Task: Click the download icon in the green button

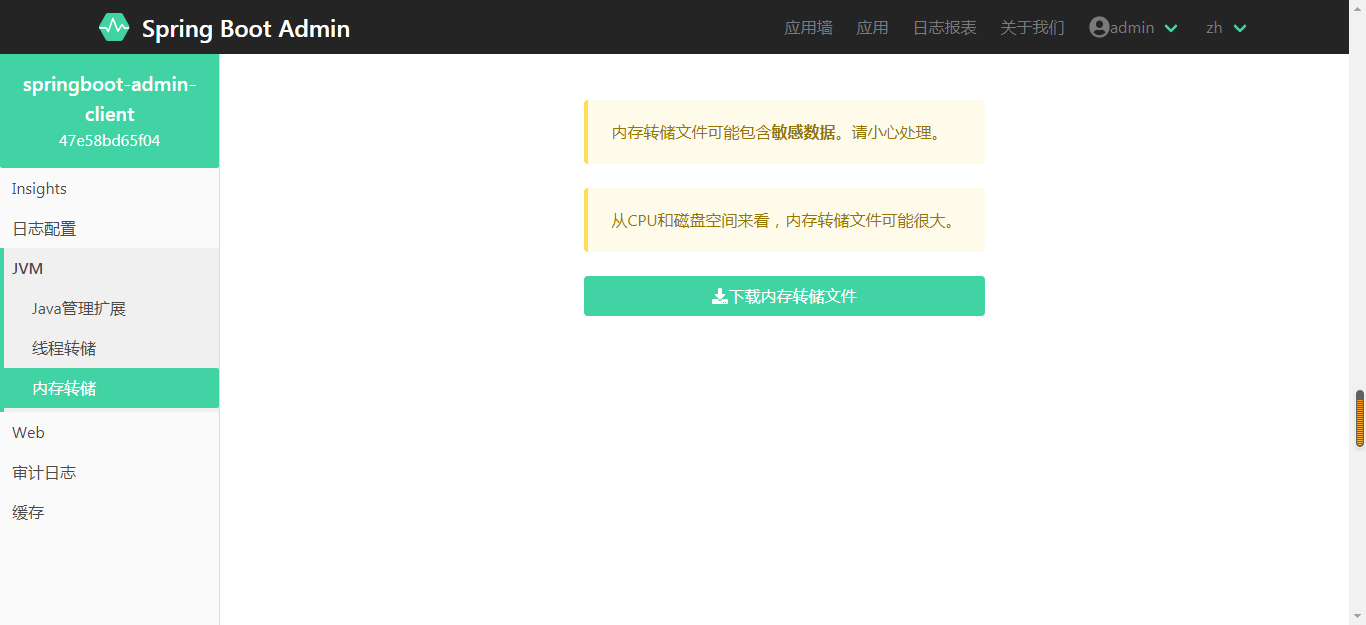Action: click(719, 296)
